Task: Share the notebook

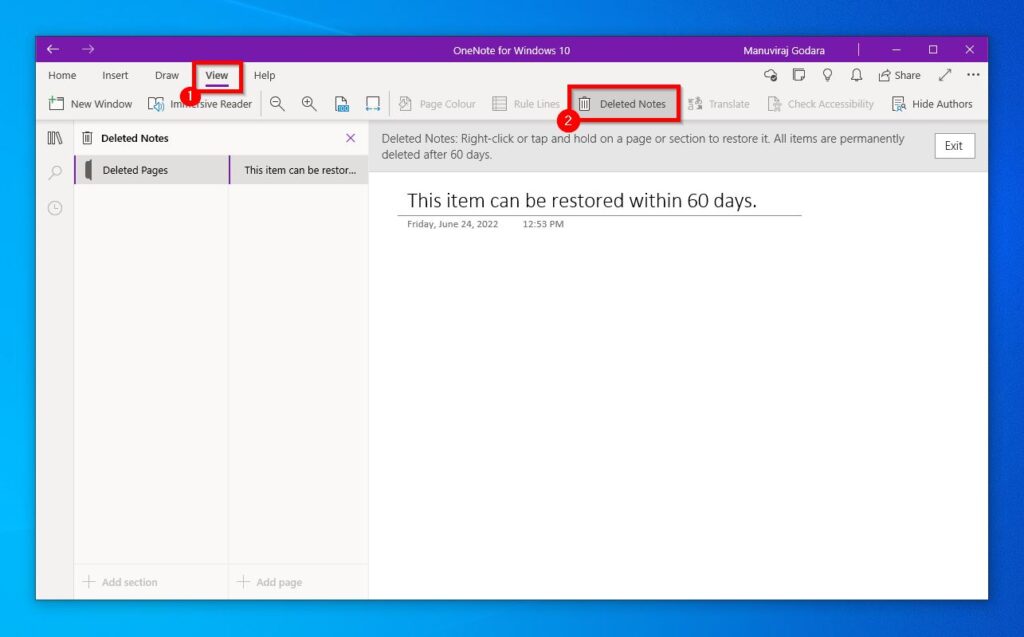Action: coord(899,75)
